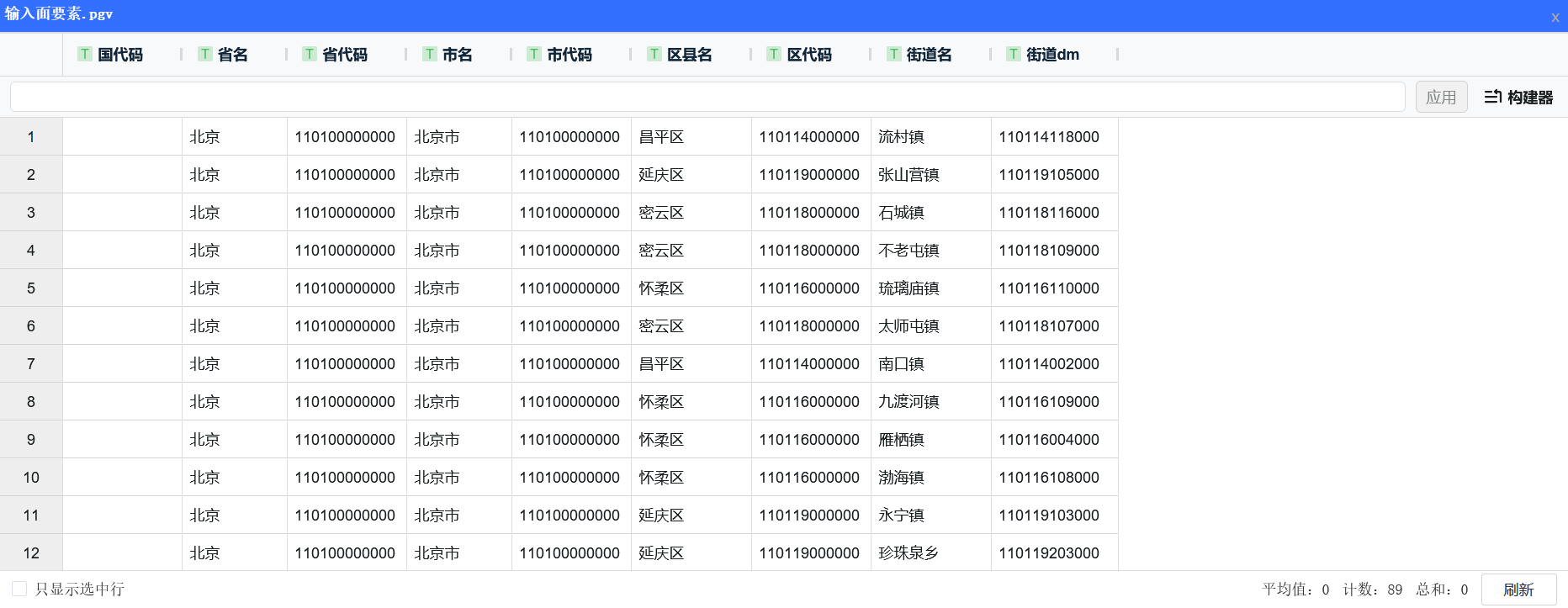Click the text type icon beside 省名
The image size is (1568, 608).
205,55
